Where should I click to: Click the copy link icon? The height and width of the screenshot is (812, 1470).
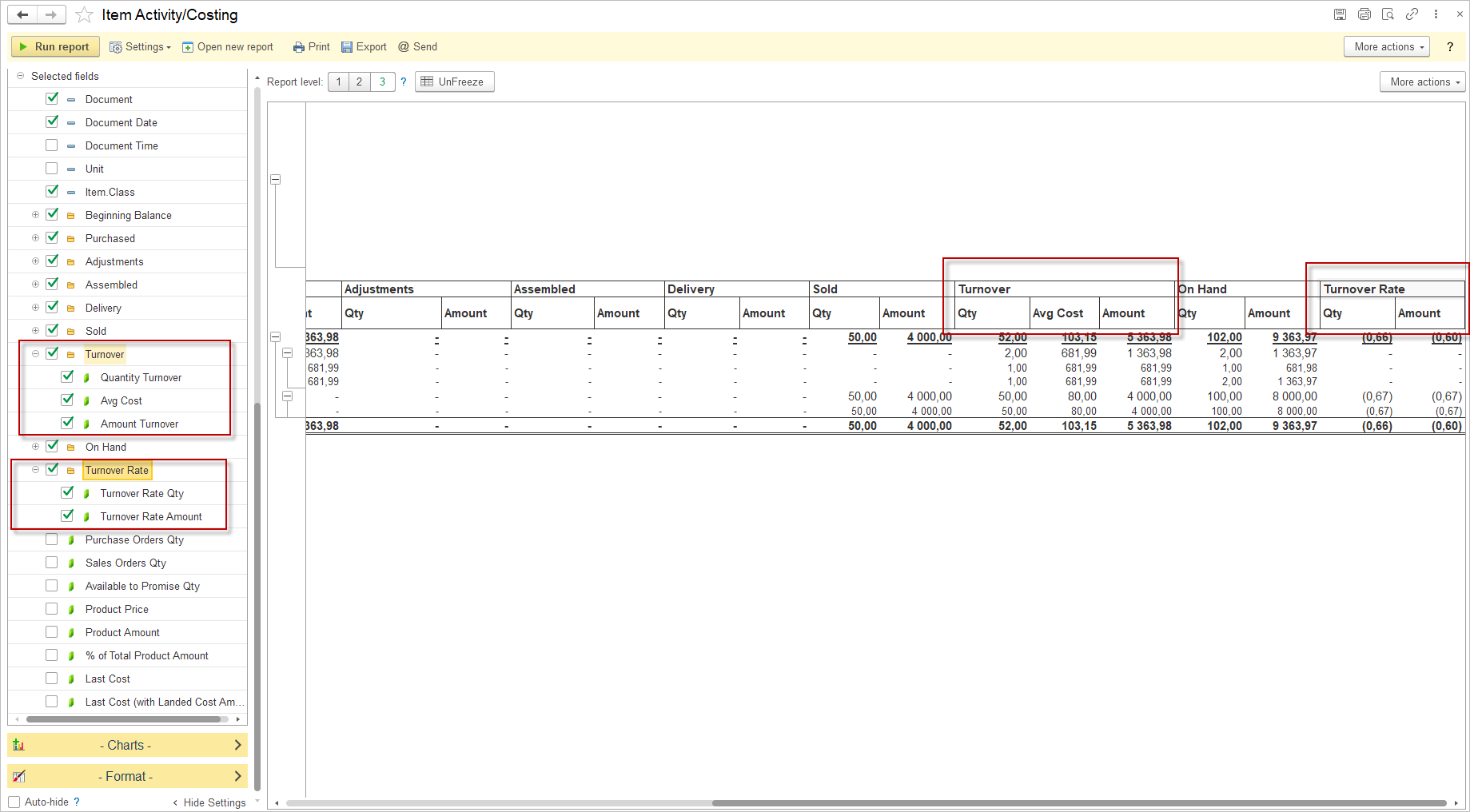click(1412, 14)
